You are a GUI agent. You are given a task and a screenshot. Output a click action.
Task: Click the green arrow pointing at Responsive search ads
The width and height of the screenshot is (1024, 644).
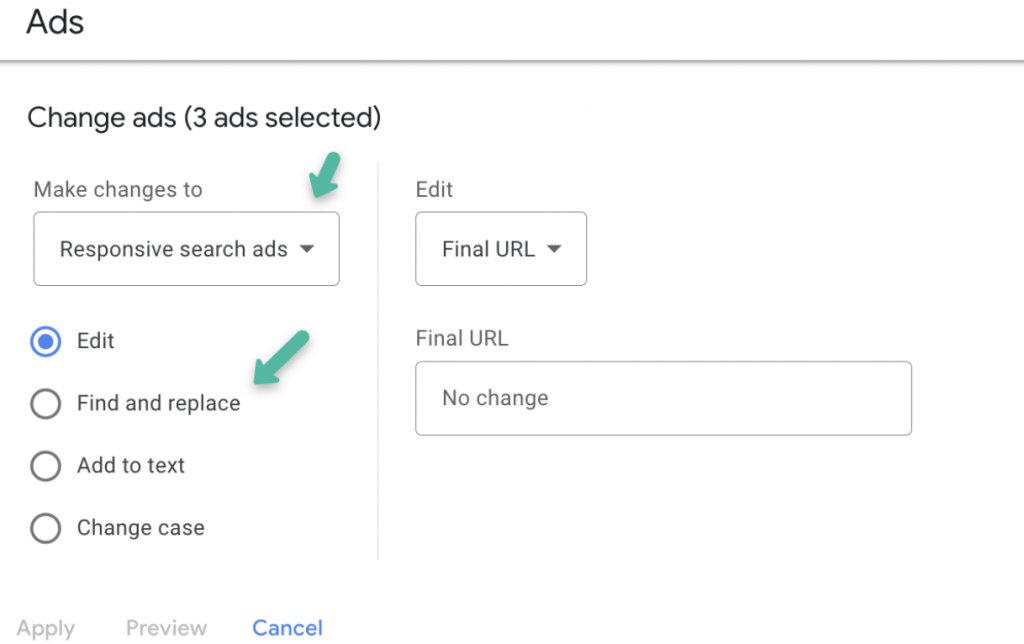(325, 175)
